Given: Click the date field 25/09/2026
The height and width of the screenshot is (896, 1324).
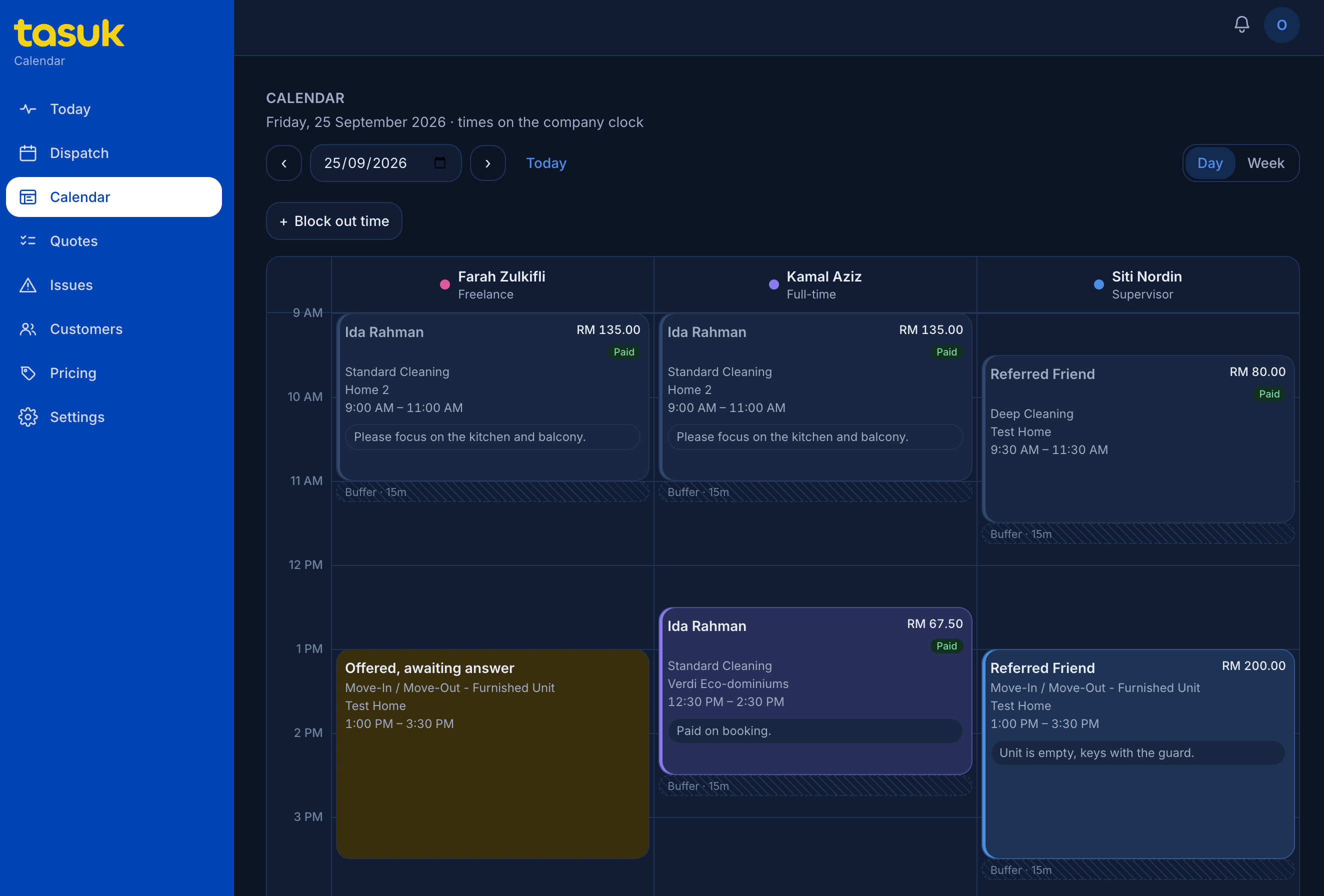Looking at the screenshot, I should (x=385, y=163).
